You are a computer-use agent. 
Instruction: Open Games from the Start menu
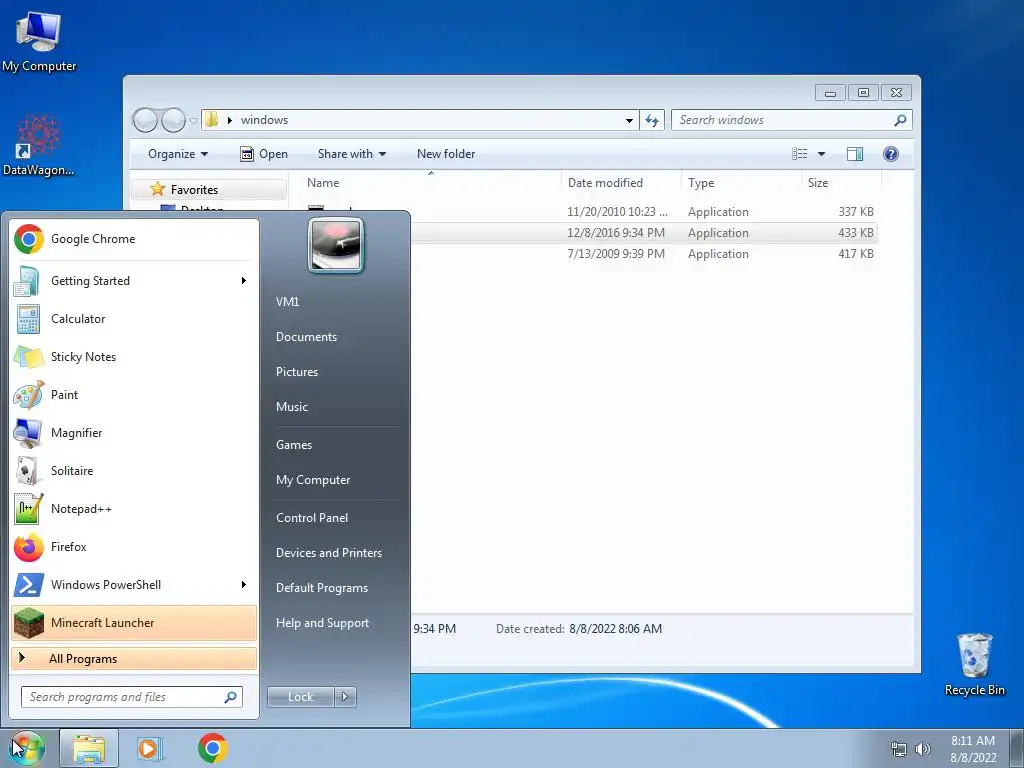pyautogui.click(x=294, y=445)
